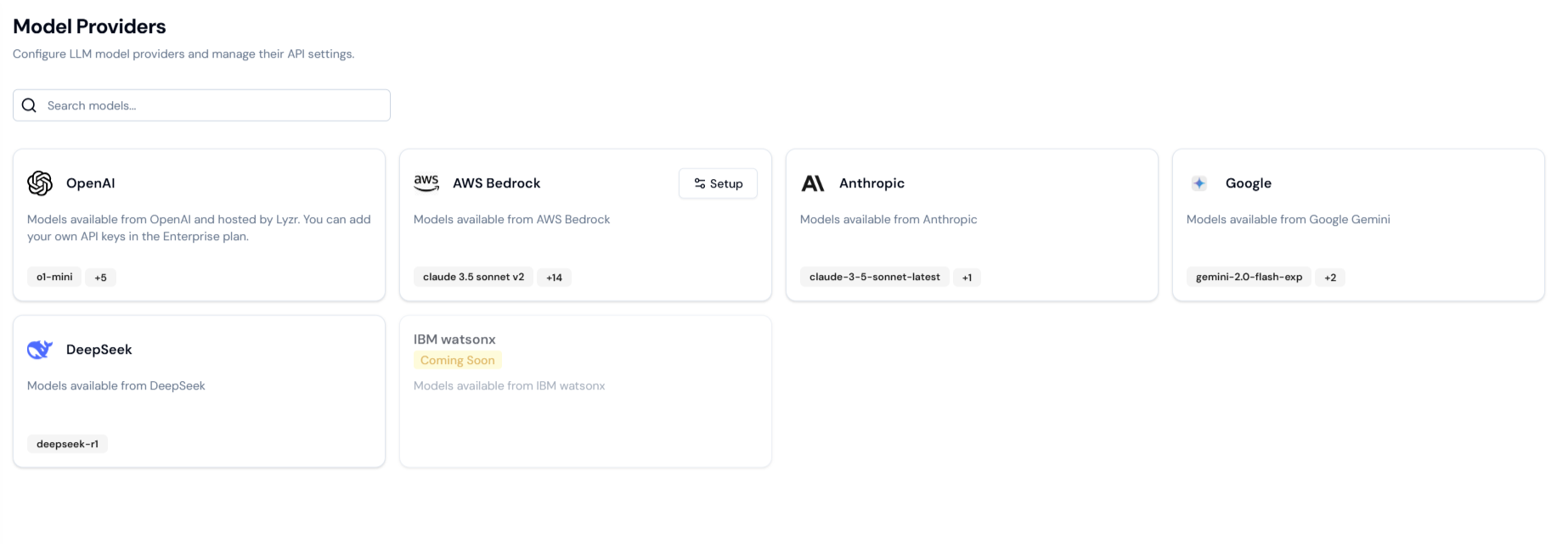Expand the +1 more Anthropic models badge
Viewport: 1568px width, 544px height.
coord(967,278)
